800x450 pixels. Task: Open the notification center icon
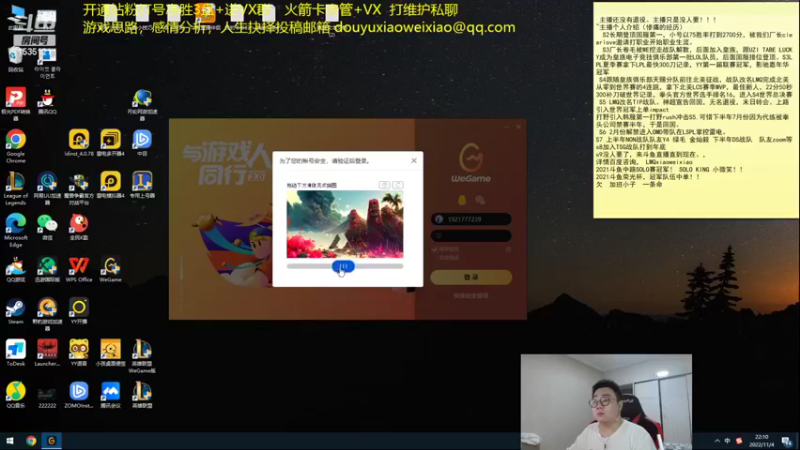787,441
